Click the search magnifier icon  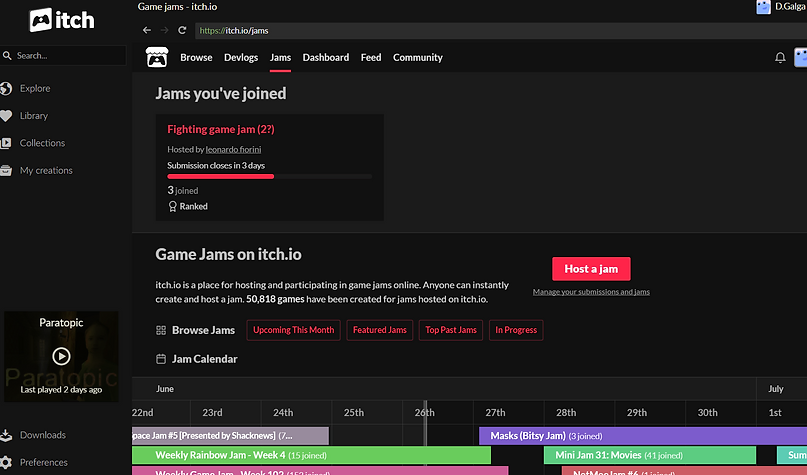pos(7,56)
